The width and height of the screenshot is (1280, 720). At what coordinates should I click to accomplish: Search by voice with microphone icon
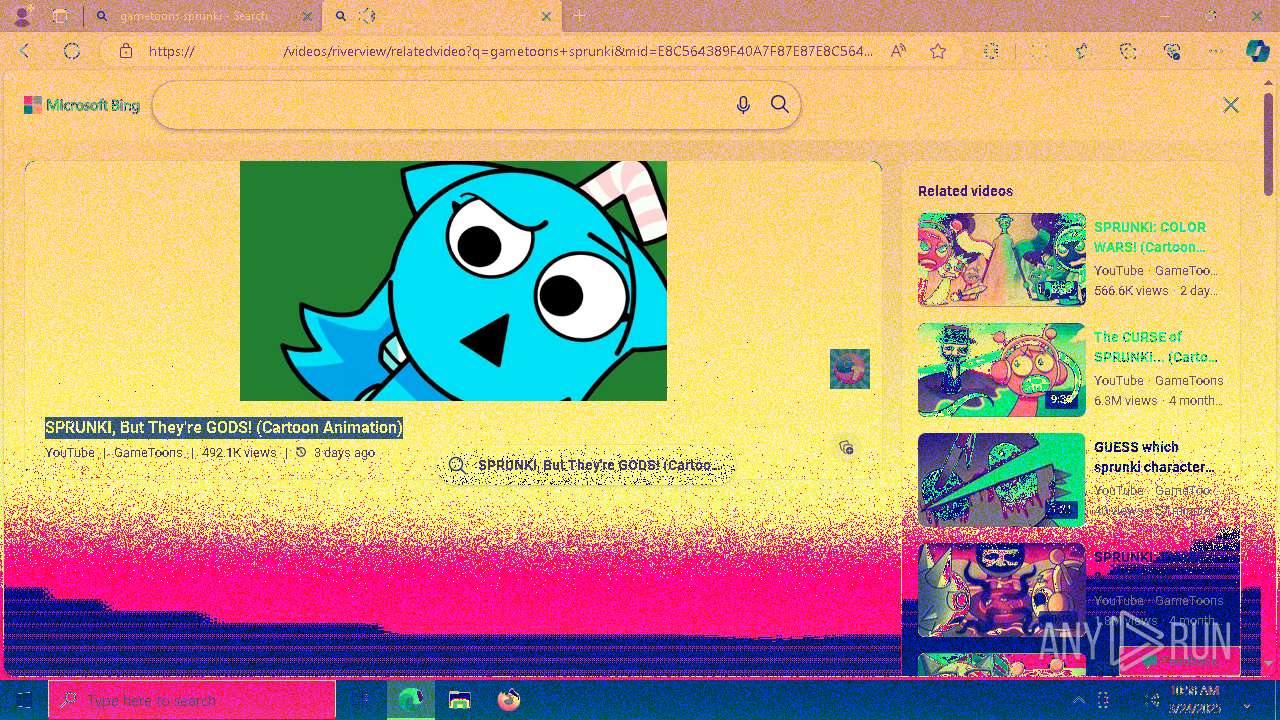tap(743, 105)
